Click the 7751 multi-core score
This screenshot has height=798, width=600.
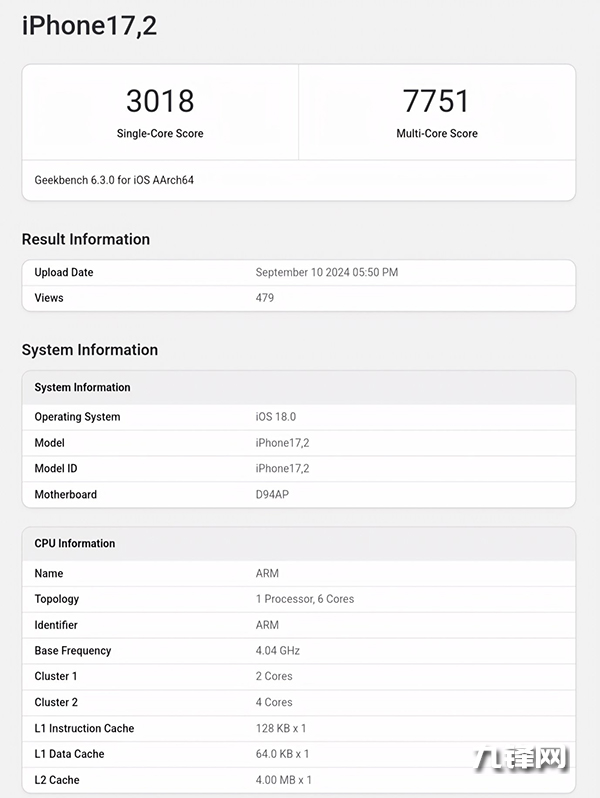pos(436,101)
